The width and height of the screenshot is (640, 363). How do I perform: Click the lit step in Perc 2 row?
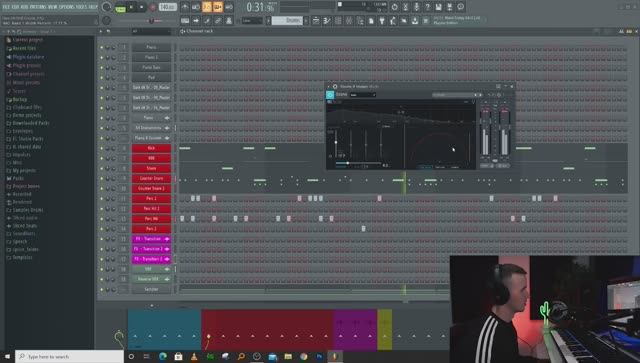(364, 229)
